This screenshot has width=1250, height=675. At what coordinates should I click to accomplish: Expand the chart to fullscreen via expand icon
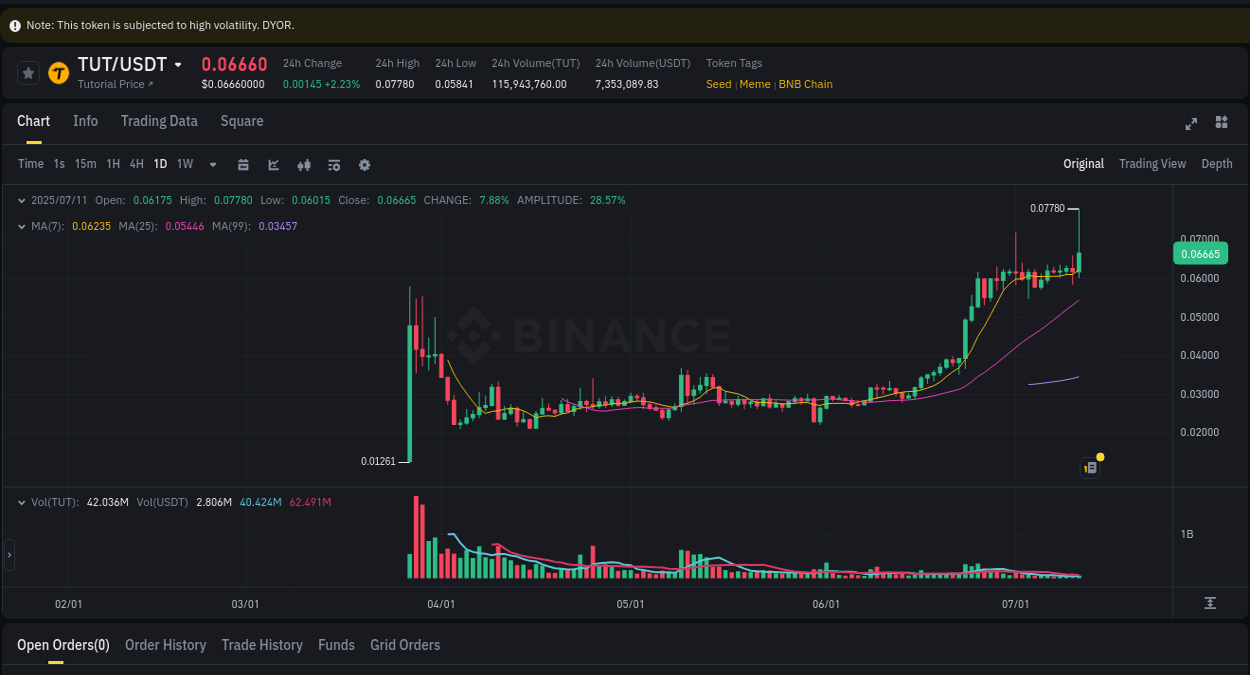tap(1190, 122)
